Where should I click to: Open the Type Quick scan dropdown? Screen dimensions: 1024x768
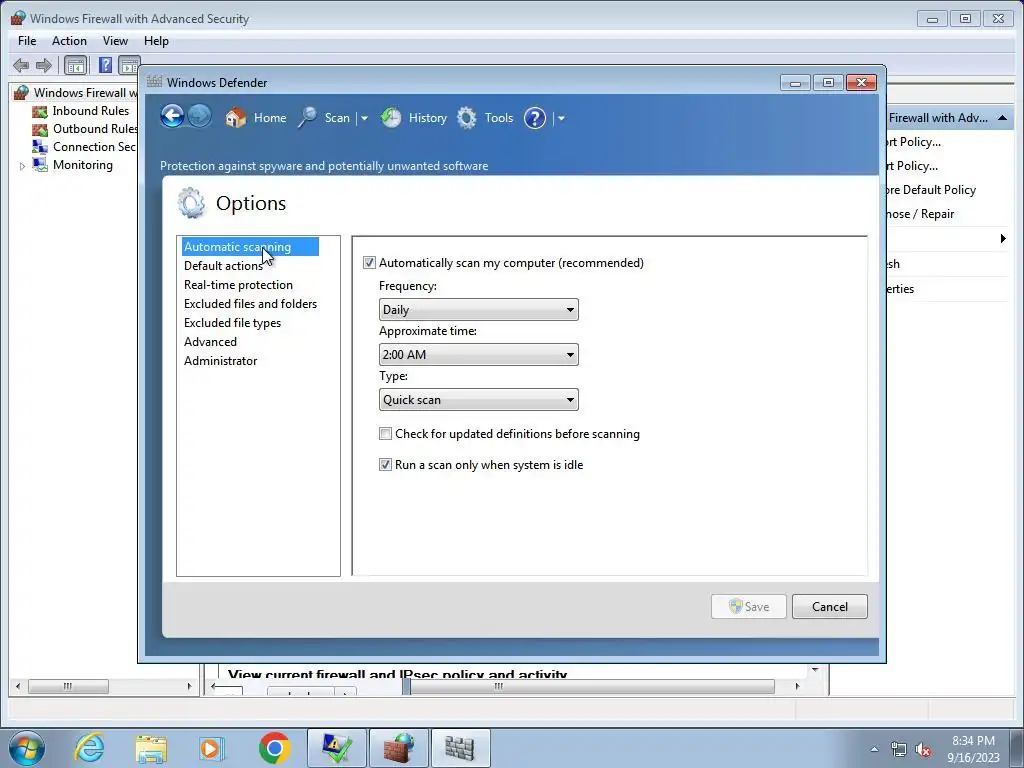point(479,400)
